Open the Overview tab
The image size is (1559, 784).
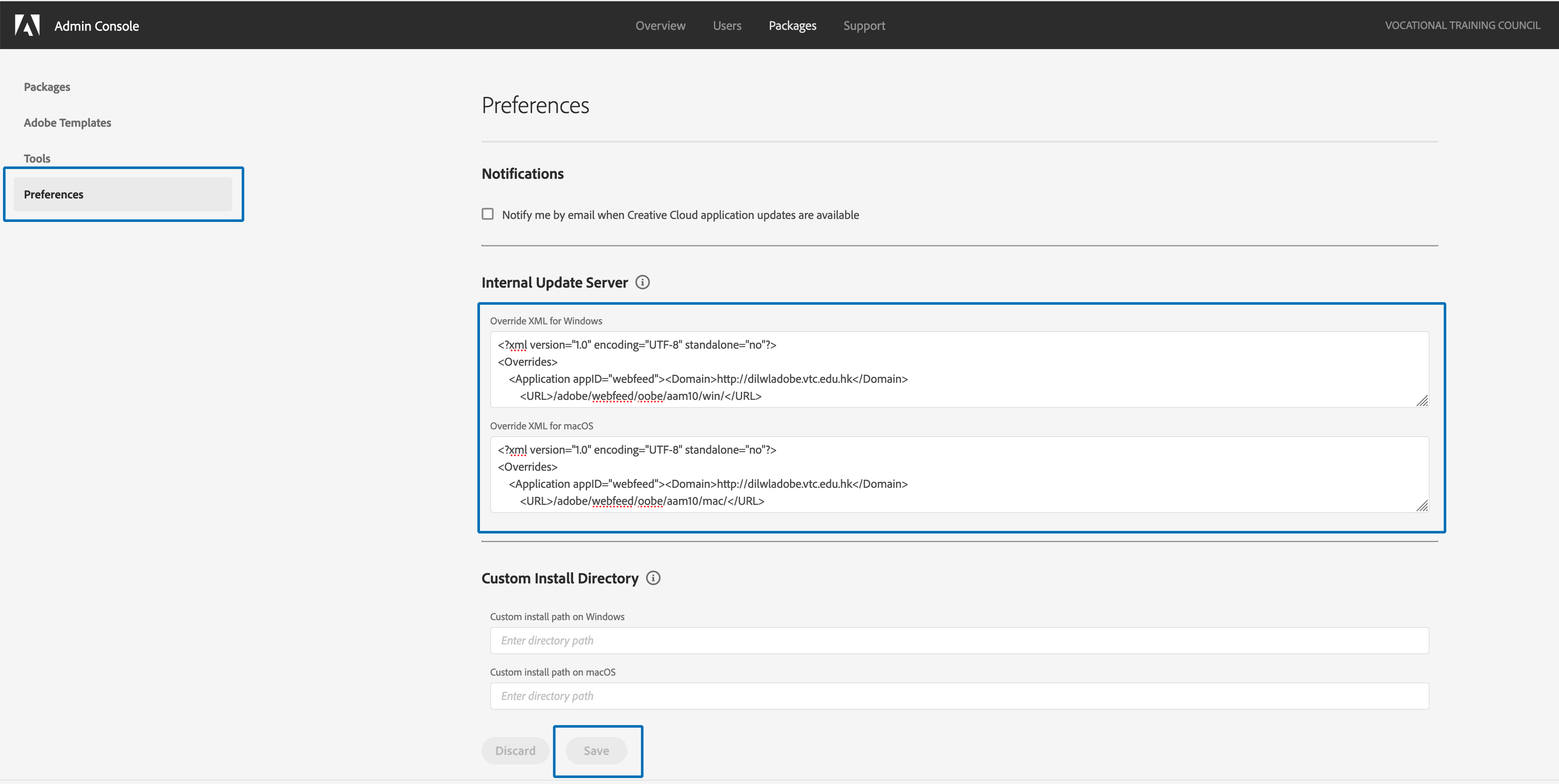[x=660, y=26]
